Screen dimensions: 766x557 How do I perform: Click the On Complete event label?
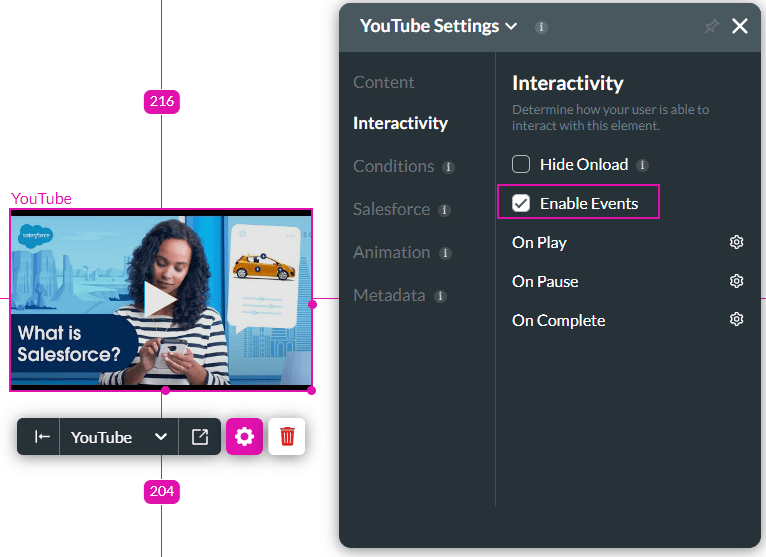[x=558, y=321]
